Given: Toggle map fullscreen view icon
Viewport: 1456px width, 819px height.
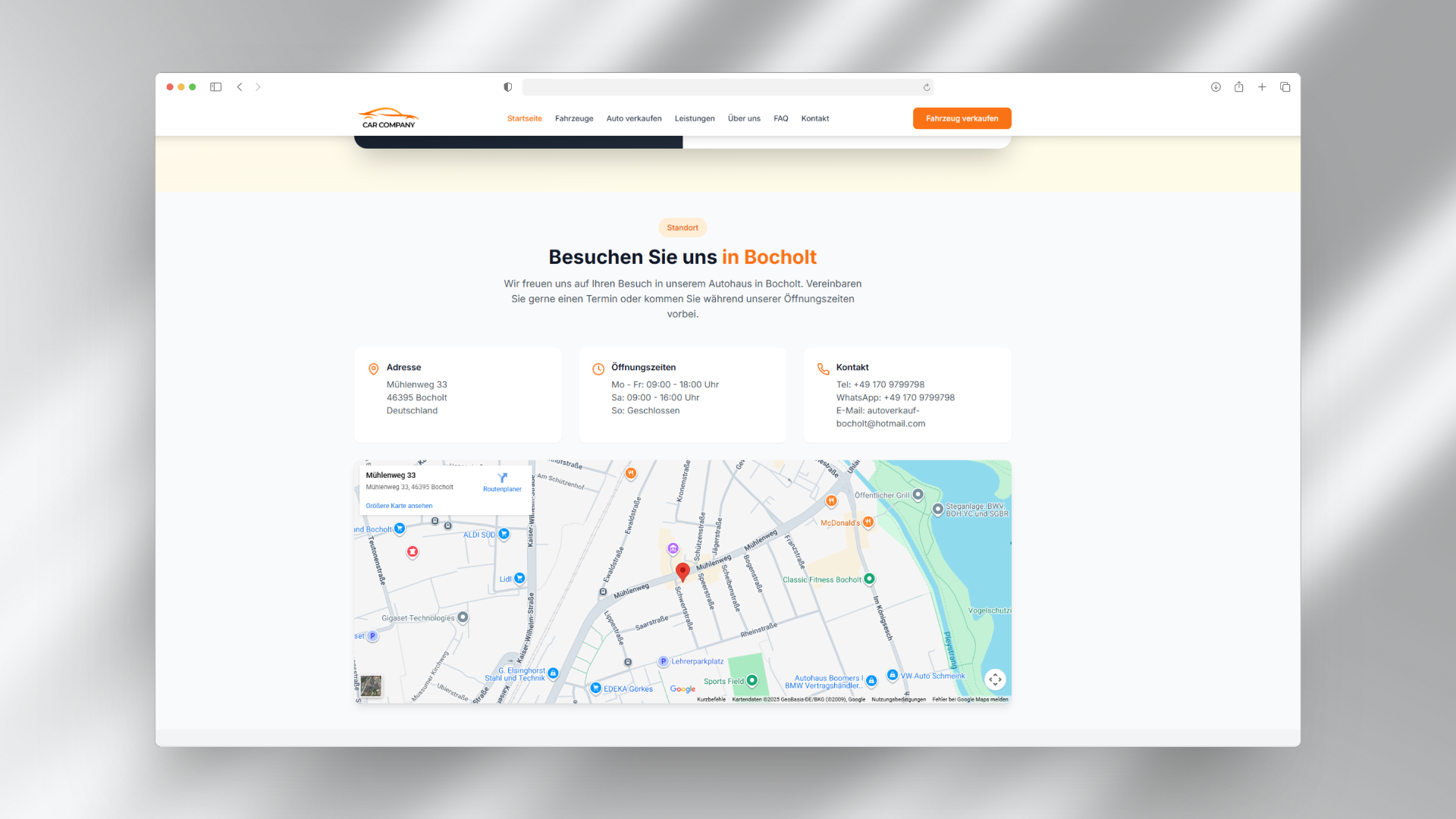Looking at the screenshot, I should (x=995, y=679).
